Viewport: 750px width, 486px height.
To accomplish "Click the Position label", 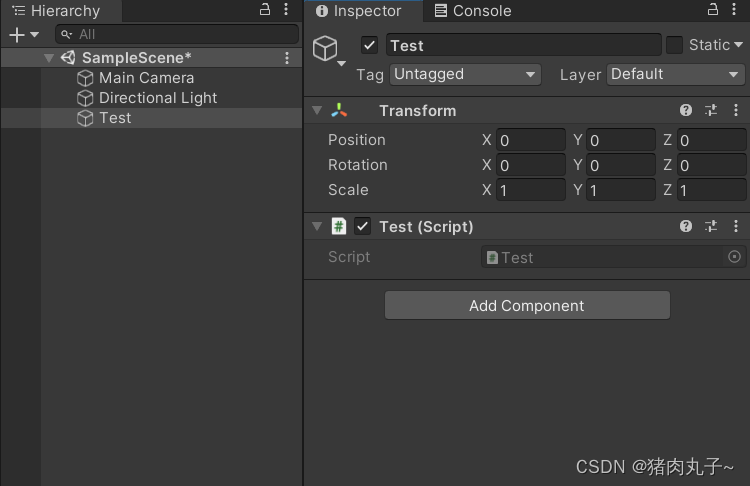I will [x=357, y=140].
